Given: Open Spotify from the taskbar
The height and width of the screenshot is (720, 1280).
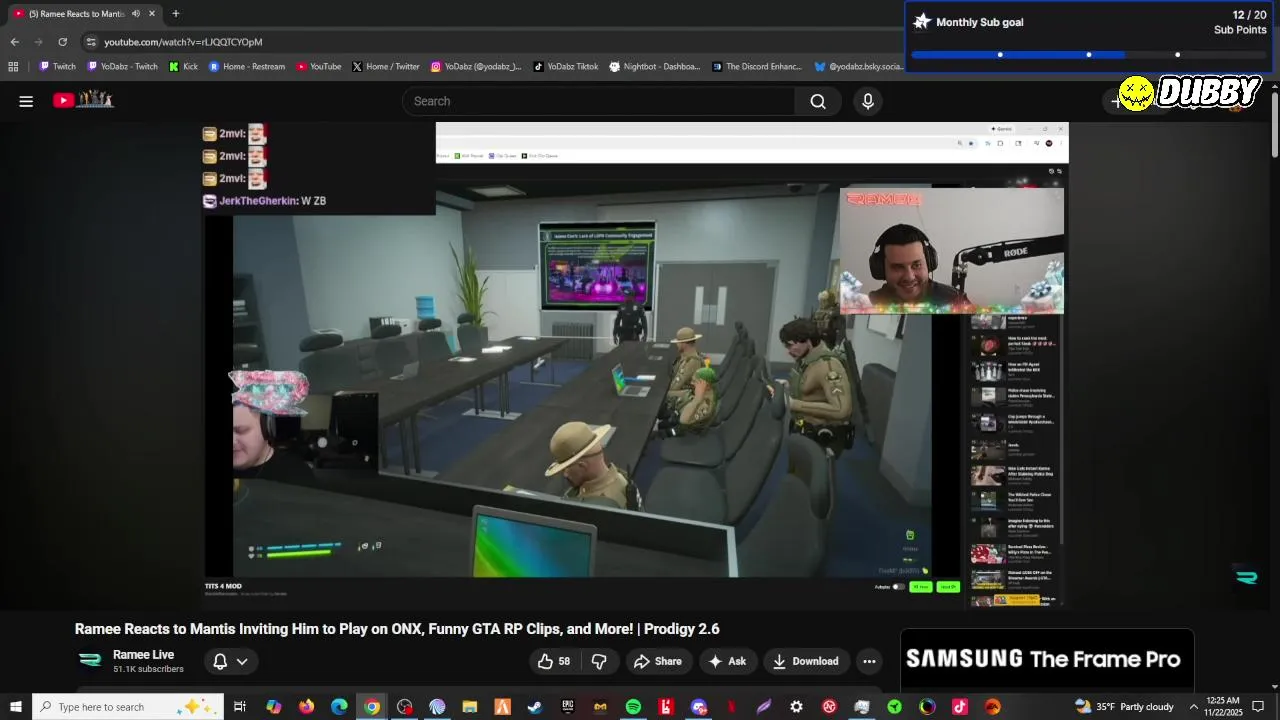Looking at the screenshot, I should tap(633, 707).
